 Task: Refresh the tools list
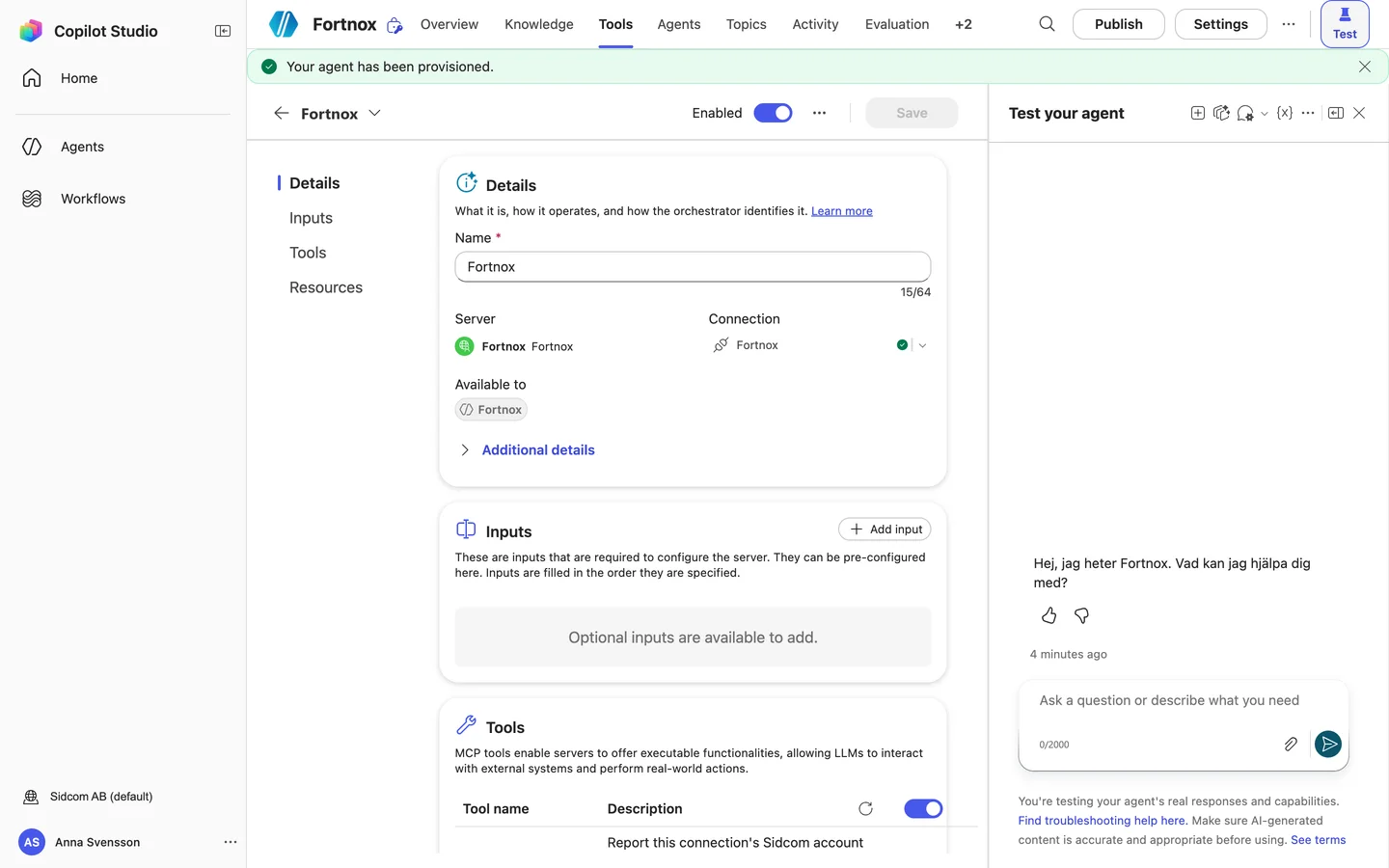click(865, 808)
